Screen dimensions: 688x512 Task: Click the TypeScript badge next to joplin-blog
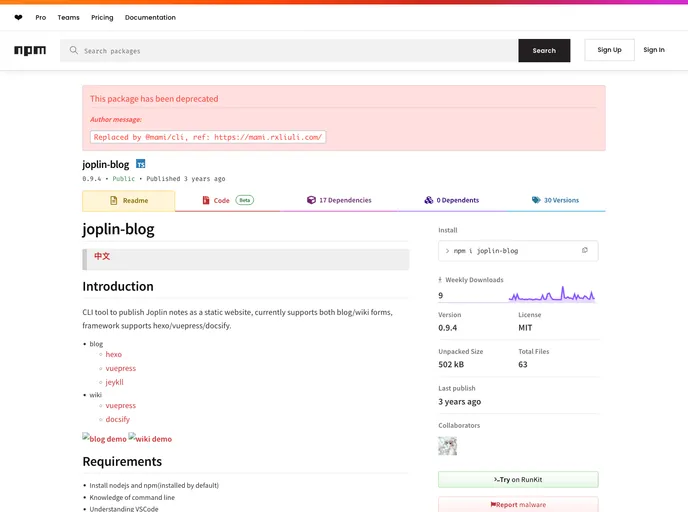pyautogui.click(x=140, y=164)
